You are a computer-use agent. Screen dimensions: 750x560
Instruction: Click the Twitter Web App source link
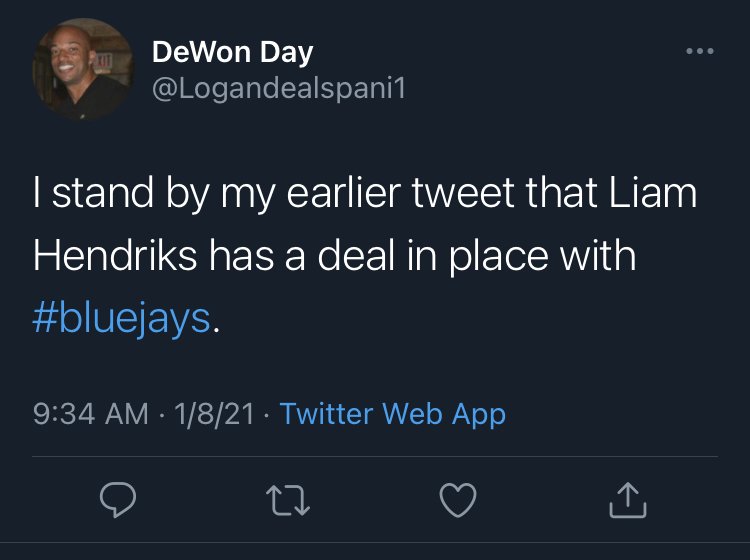tap(393, 414)
